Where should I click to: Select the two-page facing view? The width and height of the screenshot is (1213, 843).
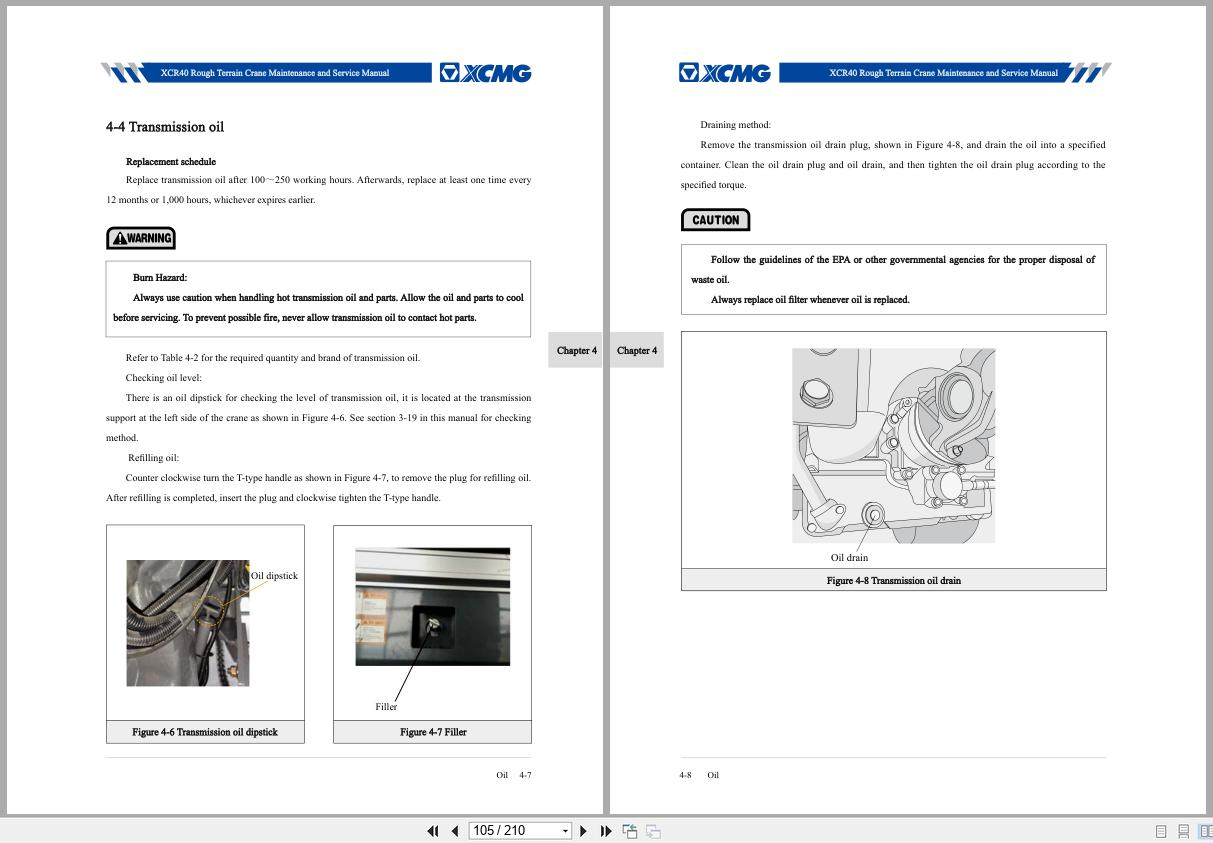click(1206, 831)
